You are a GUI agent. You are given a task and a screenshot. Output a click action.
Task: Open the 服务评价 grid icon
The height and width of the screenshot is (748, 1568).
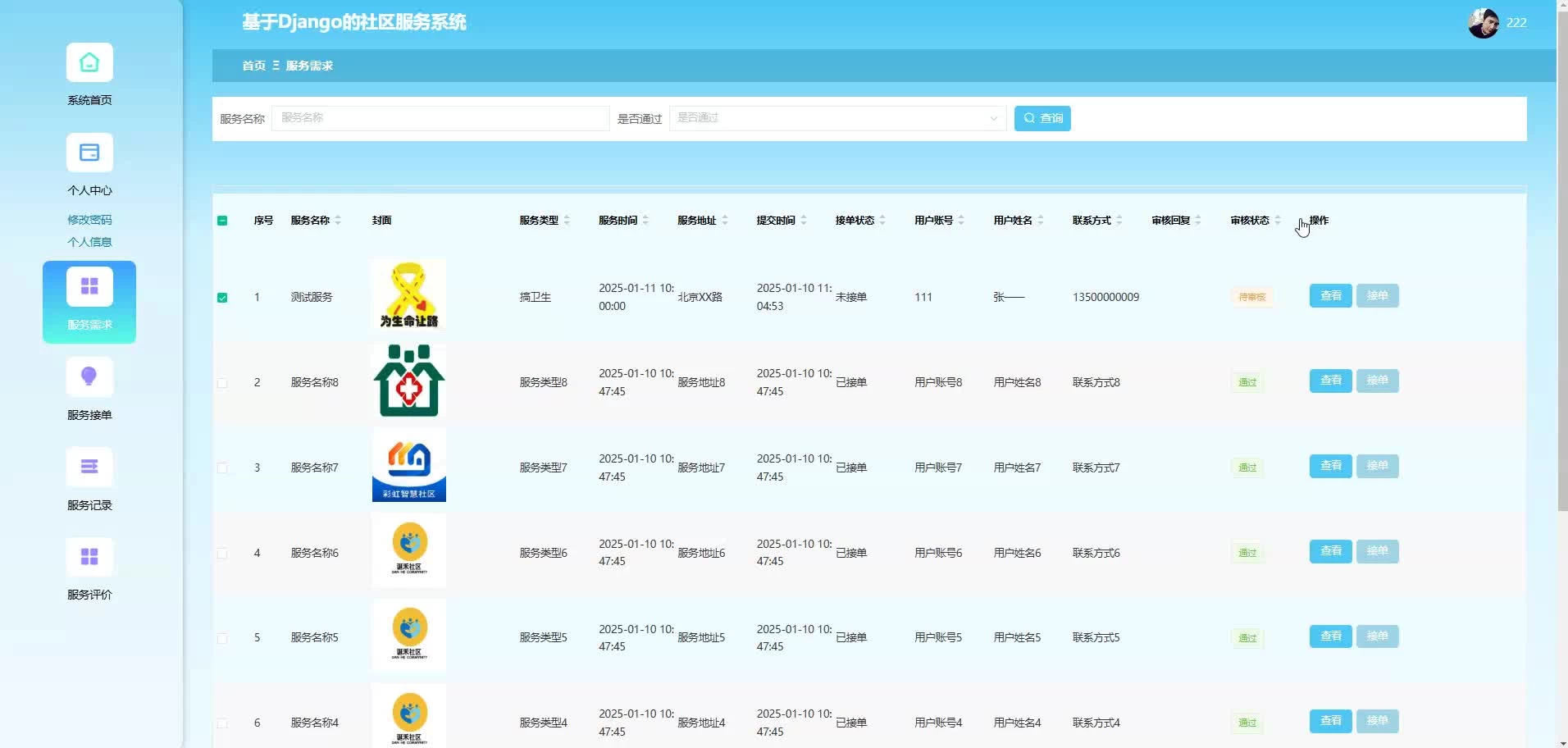[x=89, y=558]
